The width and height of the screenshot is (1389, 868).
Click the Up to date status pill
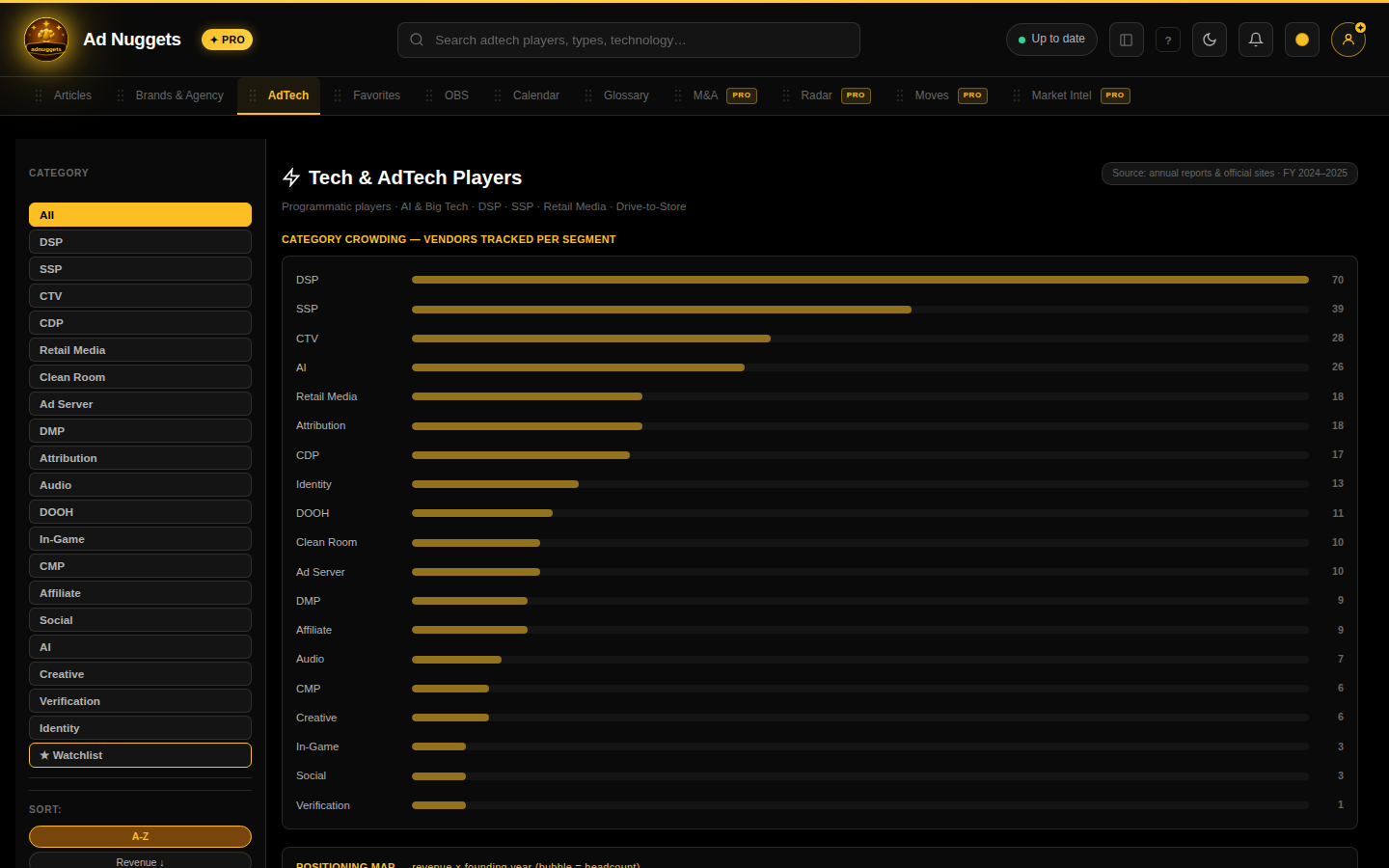(1051, 40)
